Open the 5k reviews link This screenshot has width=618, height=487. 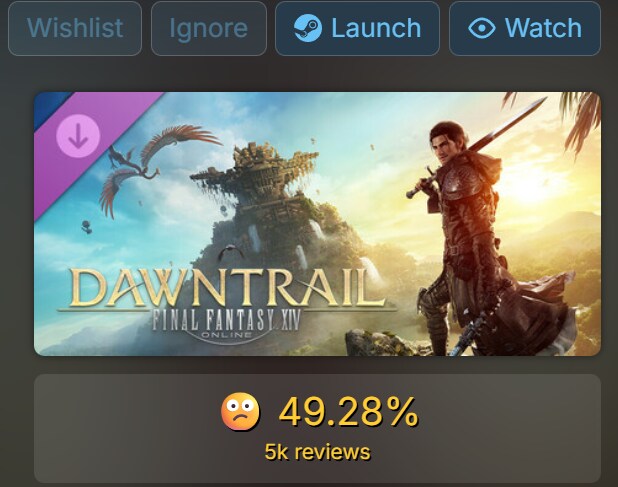tap(317, 452)
